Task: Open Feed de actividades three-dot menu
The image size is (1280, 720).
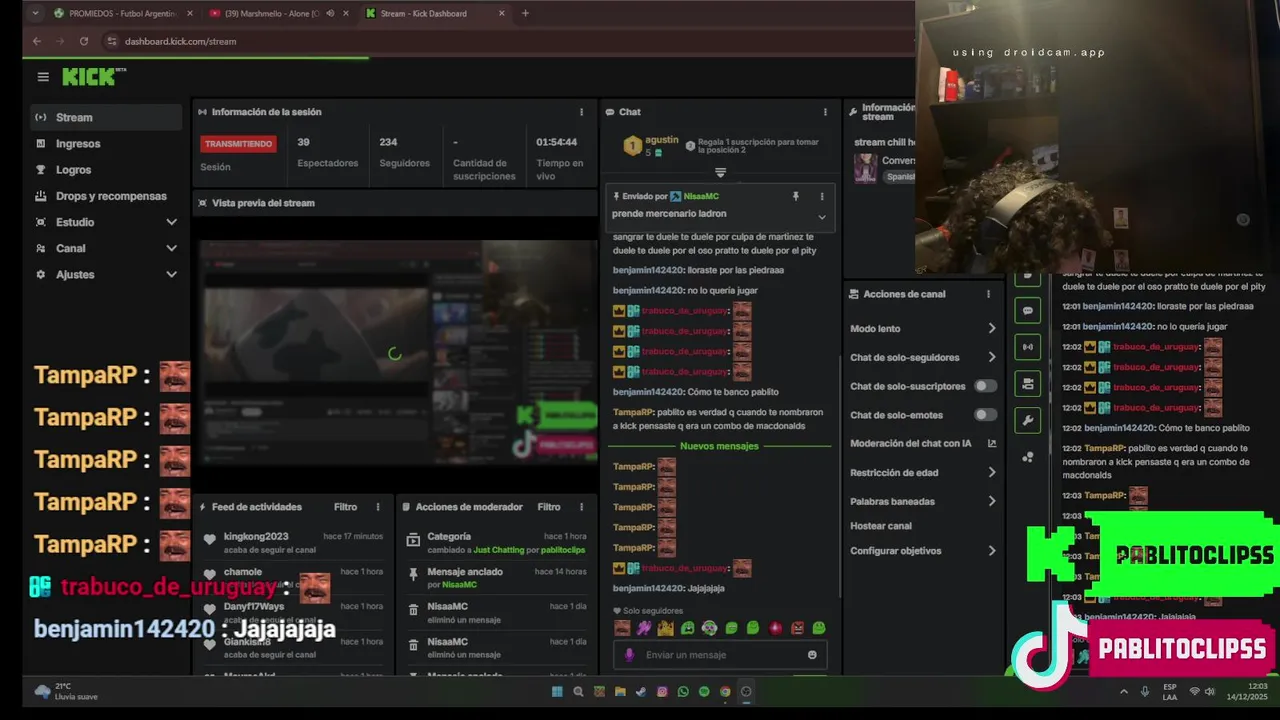Action: (377, 507)
